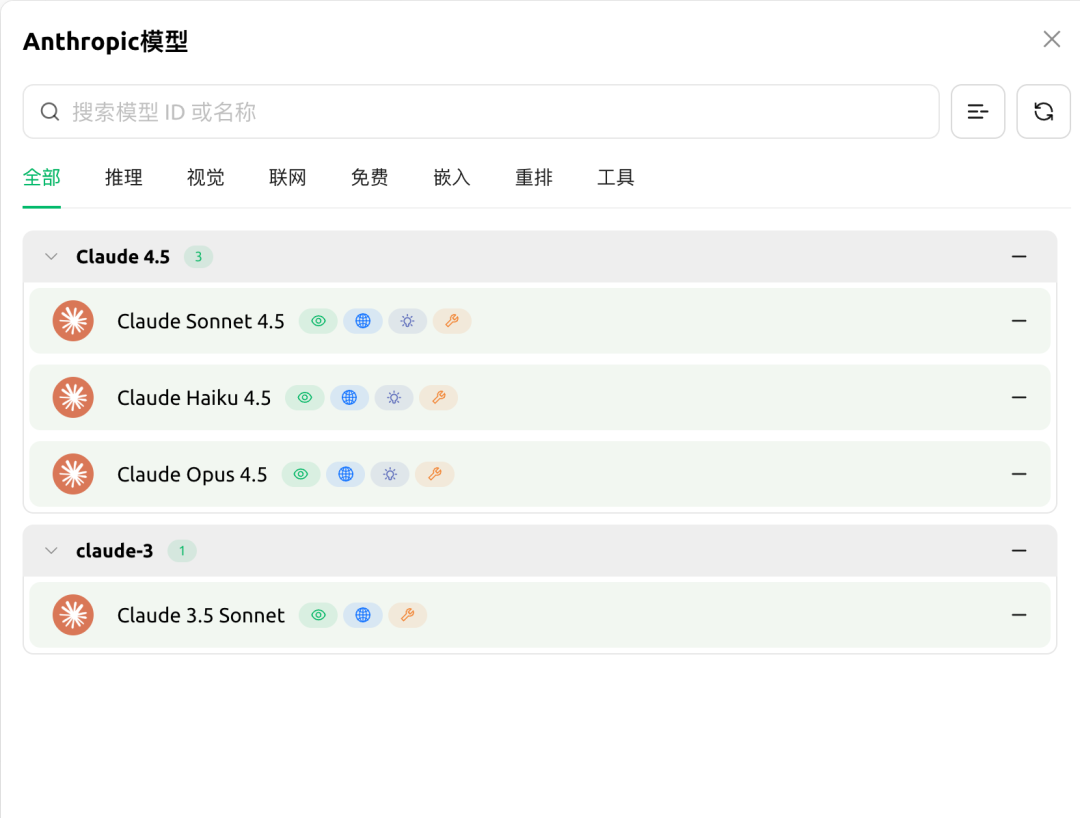The height and width of the screenshot is (818, 1080).
Task: Click the lightbulb badge on Claude Opus 4.5
Action: 390,474
